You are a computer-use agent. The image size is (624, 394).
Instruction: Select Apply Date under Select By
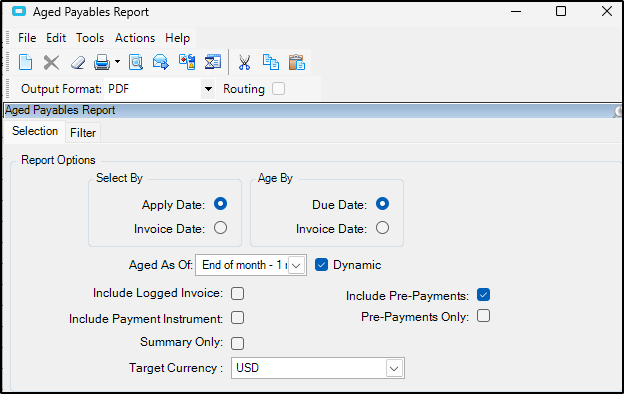pyautogui.click(x=220, y=204)
